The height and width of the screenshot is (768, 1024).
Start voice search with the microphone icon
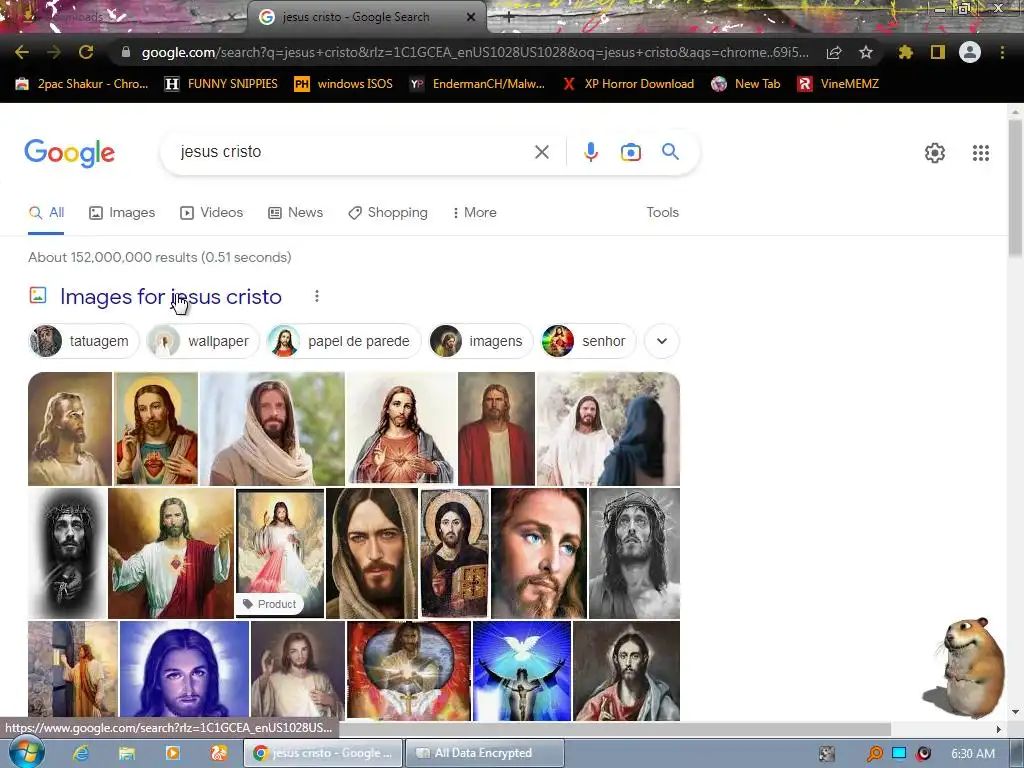590,152
